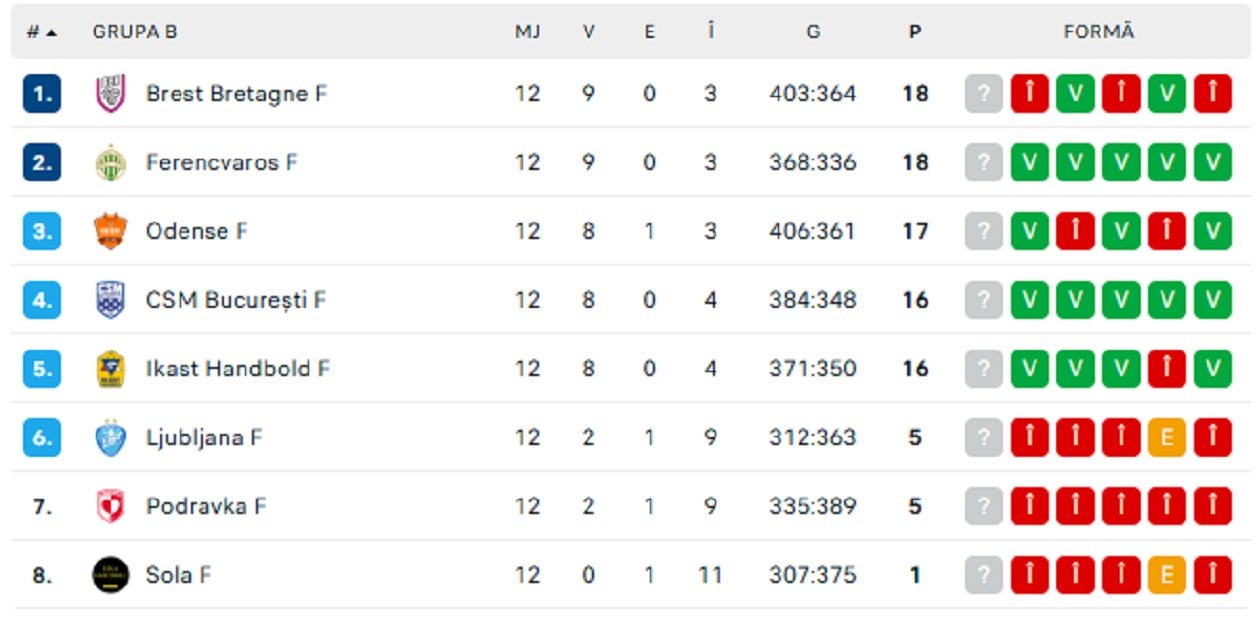Open the CSM București F club crest

[x=109, y=299]
